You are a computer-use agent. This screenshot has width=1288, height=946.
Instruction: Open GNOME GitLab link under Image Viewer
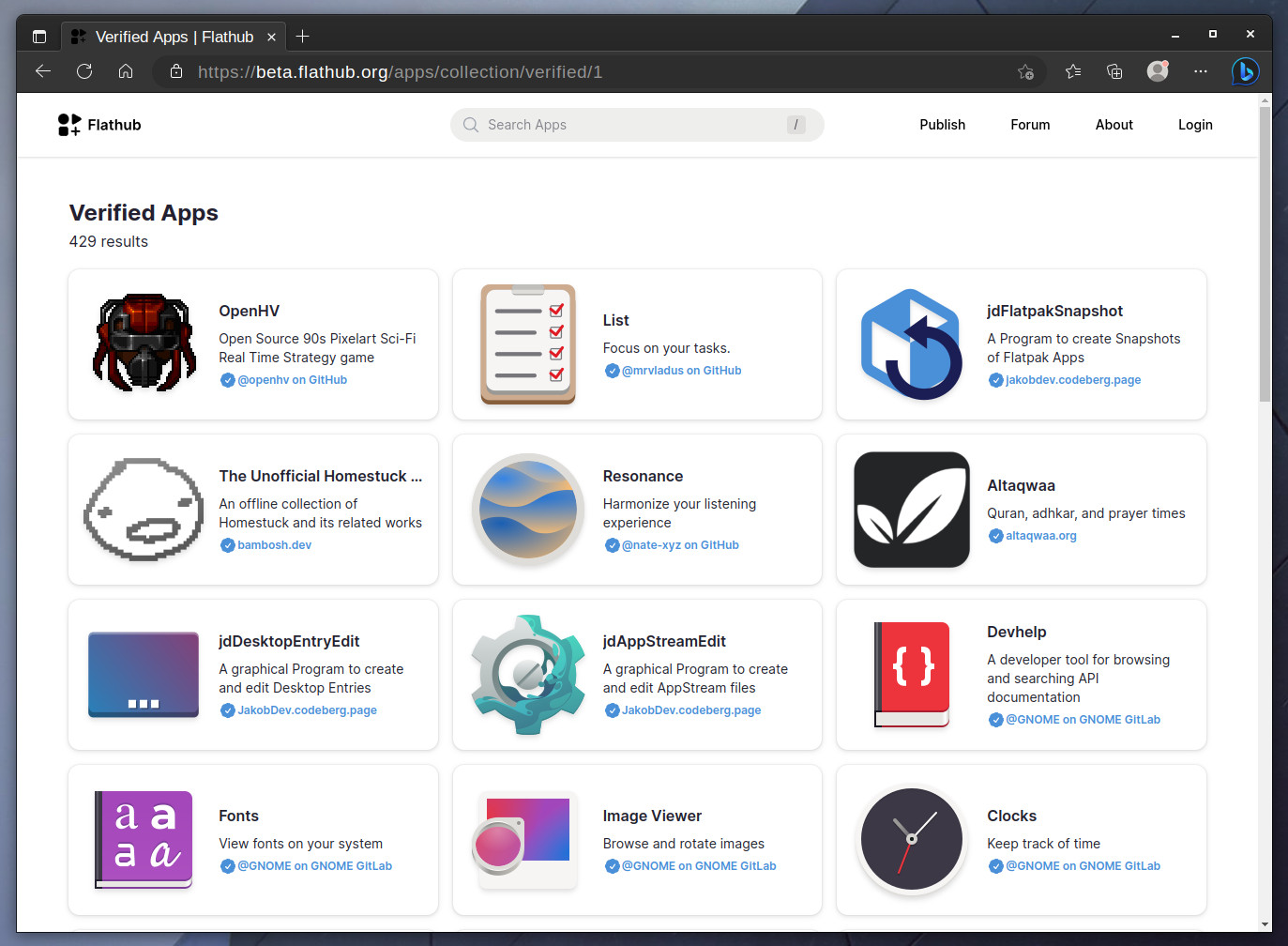click(699, 866)
